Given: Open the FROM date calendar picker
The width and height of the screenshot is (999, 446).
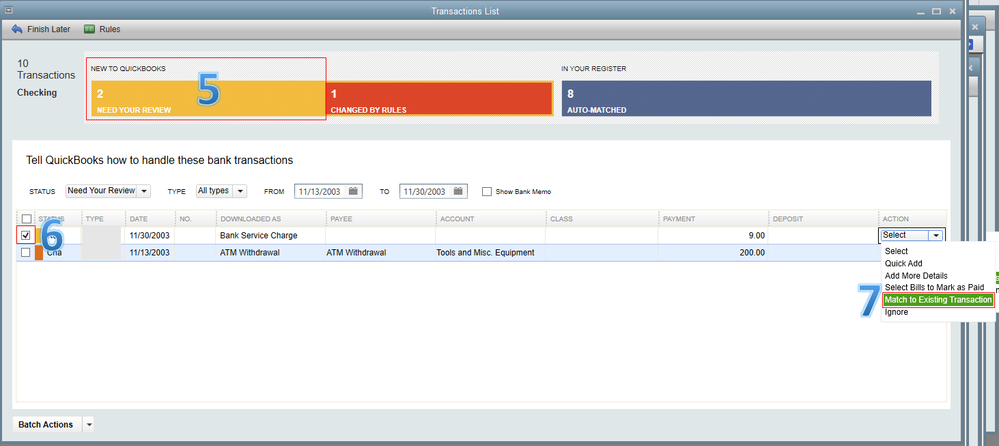Looking at the screenshot, I should pyautogui.click(x=353, y=191).
